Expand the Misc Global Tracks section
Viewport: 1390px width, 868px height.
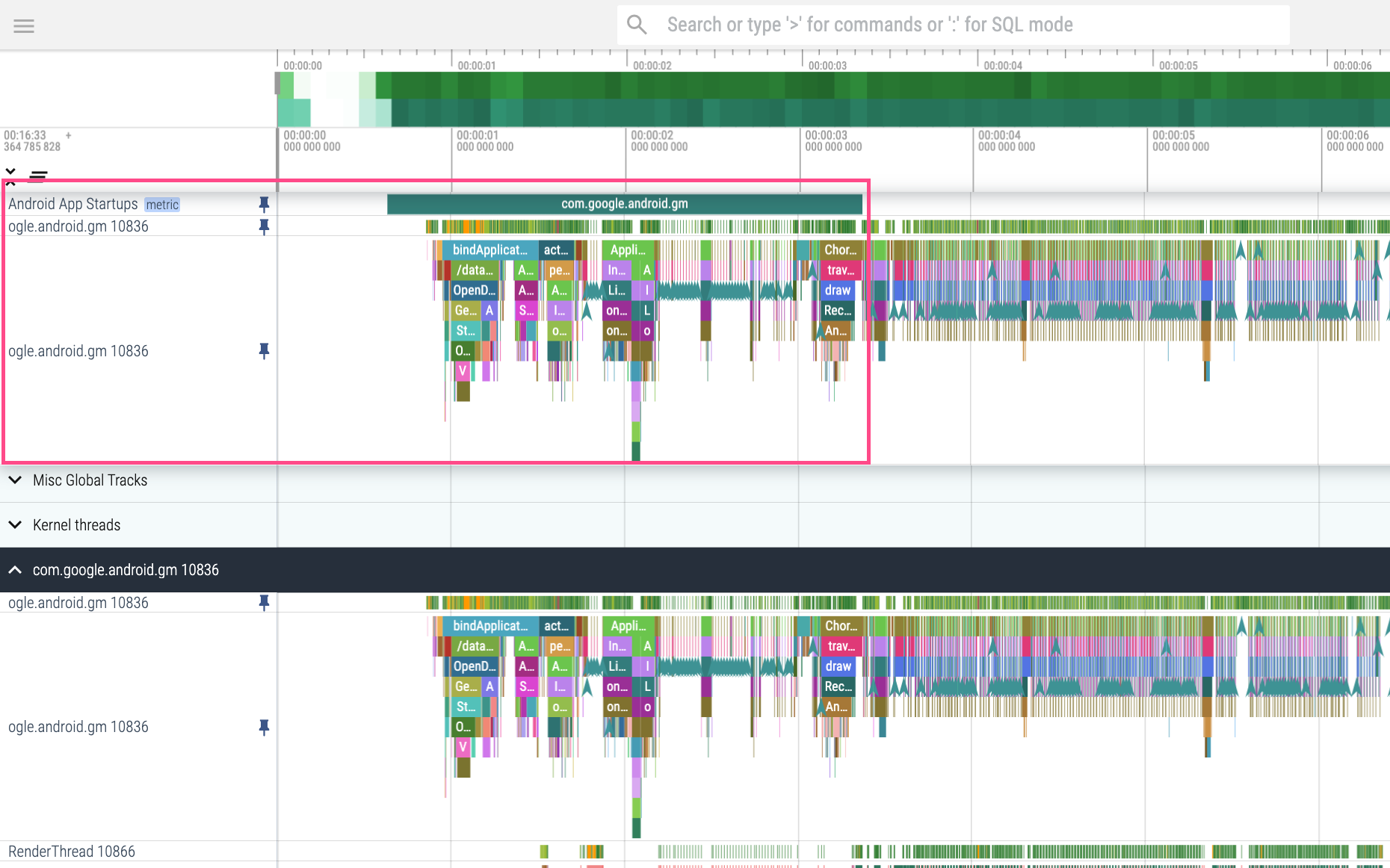(16, 480)
